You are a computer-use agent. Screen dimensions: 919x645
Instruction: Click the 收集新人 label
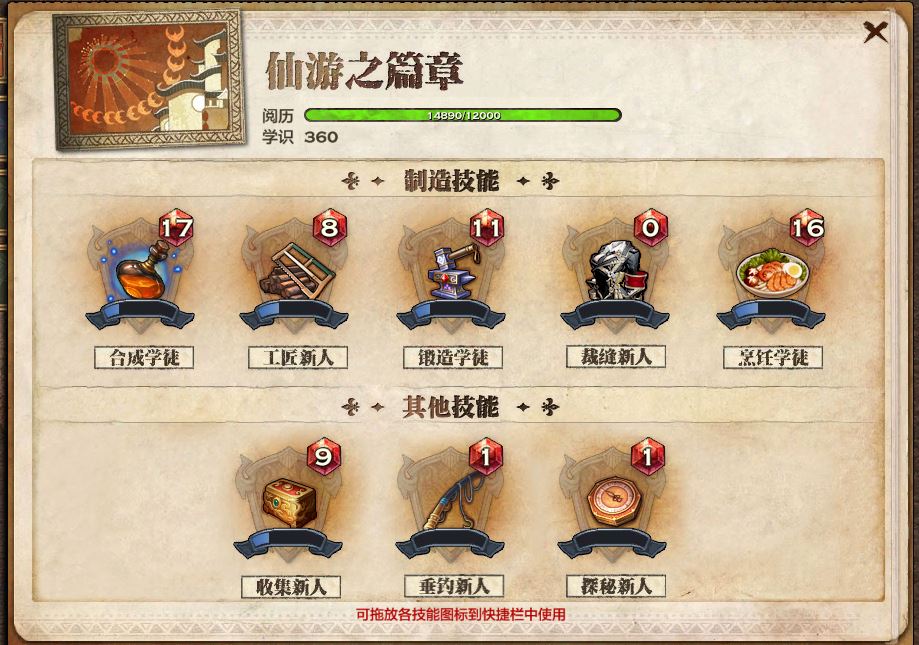(291, 586)
